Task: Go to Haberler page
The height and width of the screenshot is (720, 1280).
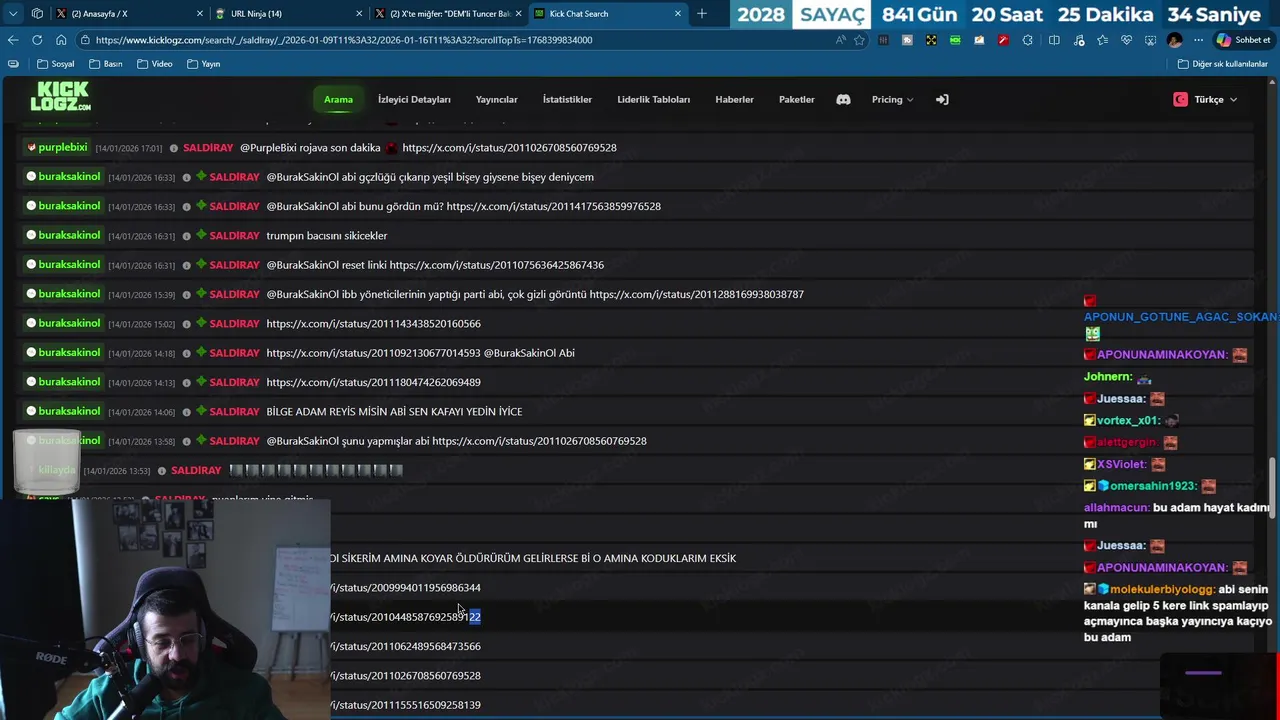Action: (x=734, y=99)
